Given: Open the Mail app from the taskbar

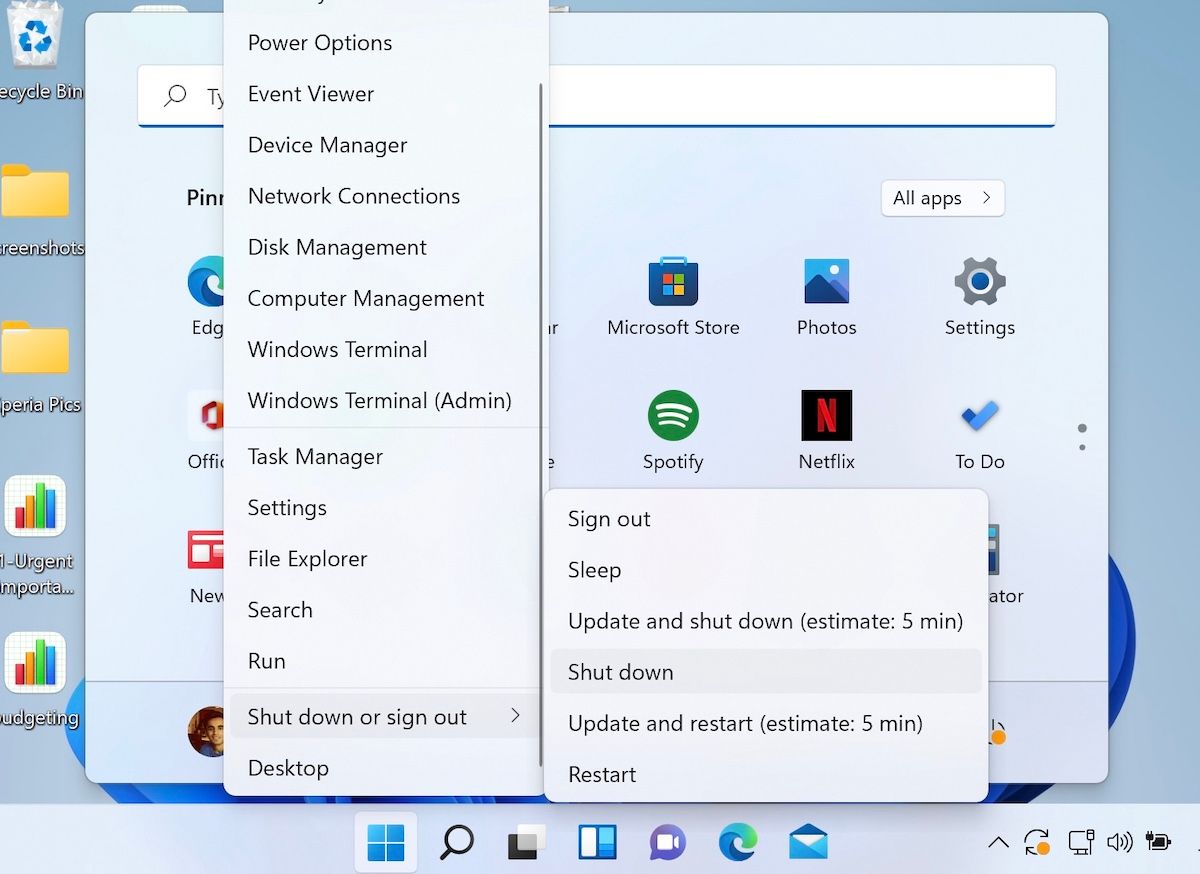Looking at the screenshot, I should tap(808, 842).
